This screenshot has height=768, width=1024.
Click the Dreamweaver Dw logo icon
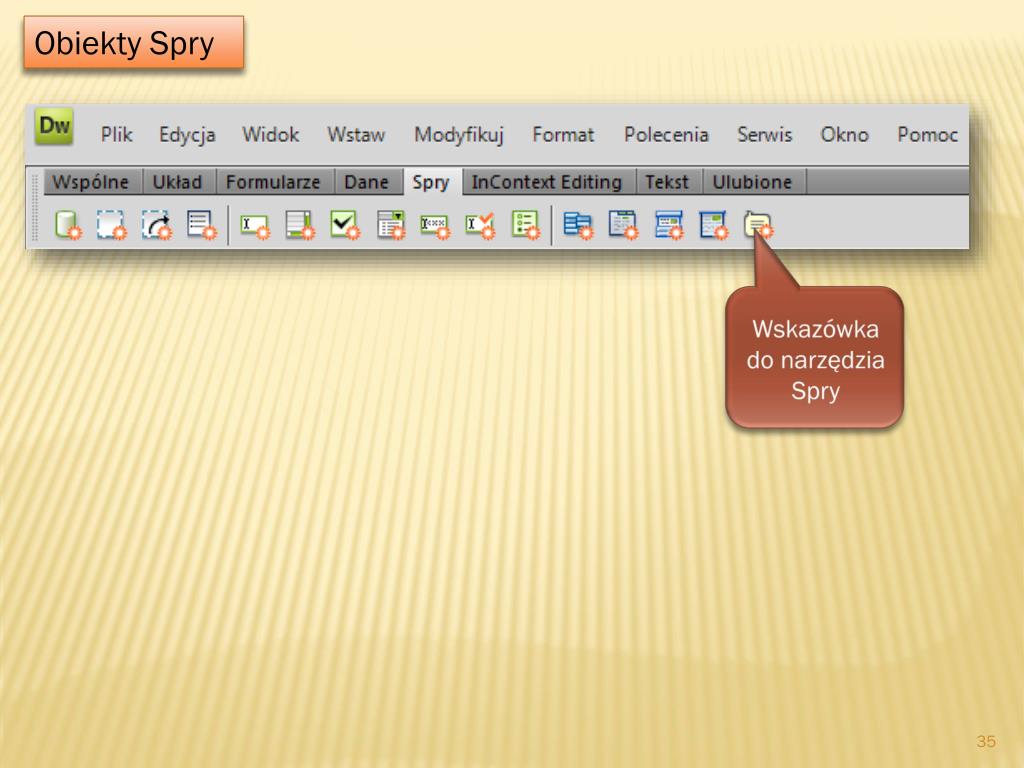tap(54, 125)
